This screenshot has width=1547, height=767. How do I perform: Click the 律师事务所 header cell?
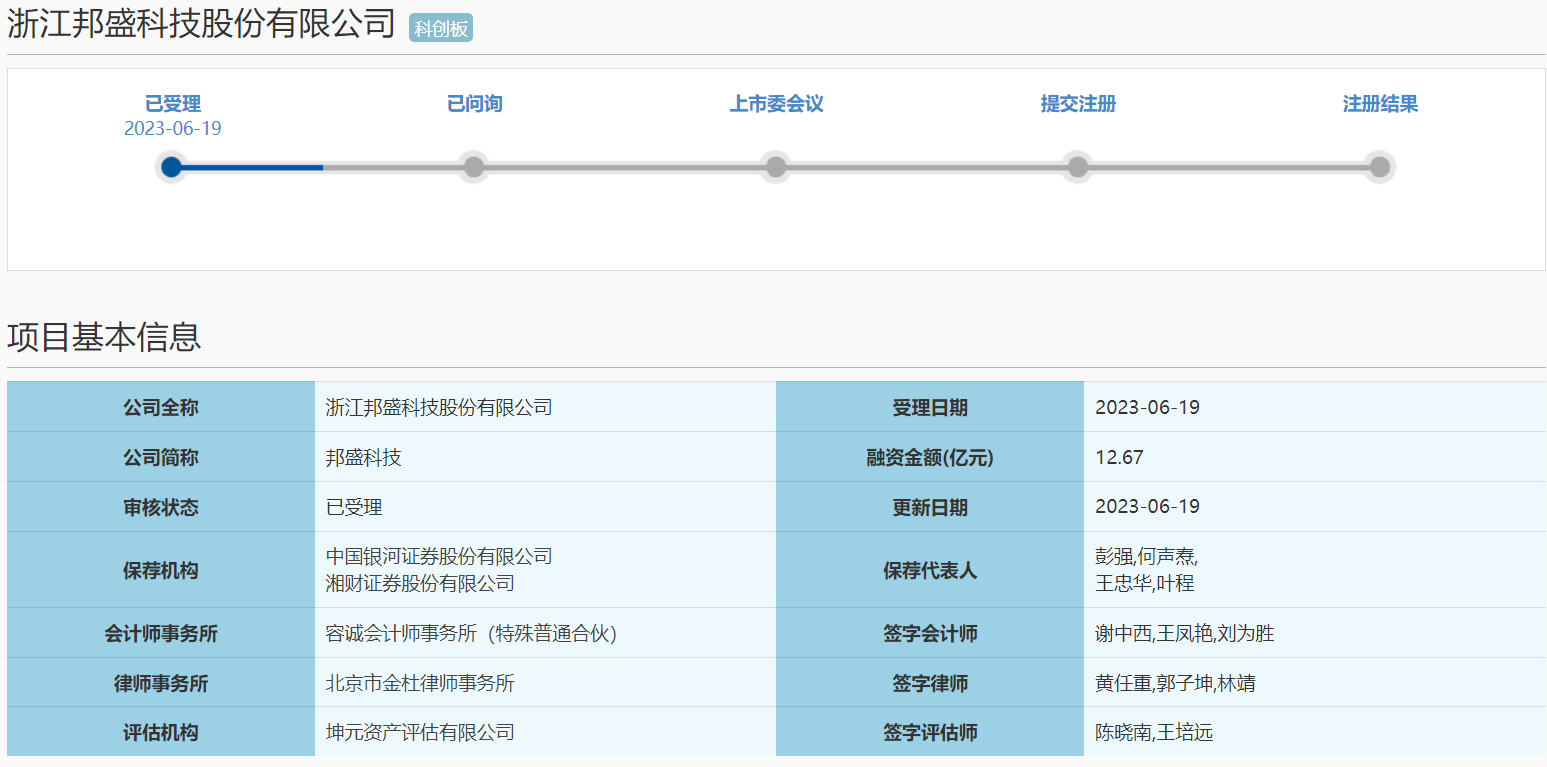pyautogui.click(x=161, y=683)
